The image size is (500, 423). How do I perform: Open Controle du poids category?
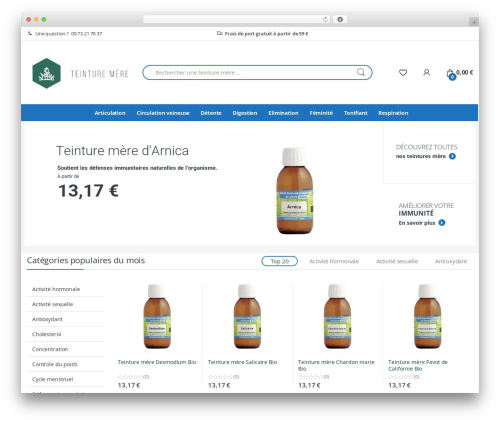point(55,364)
